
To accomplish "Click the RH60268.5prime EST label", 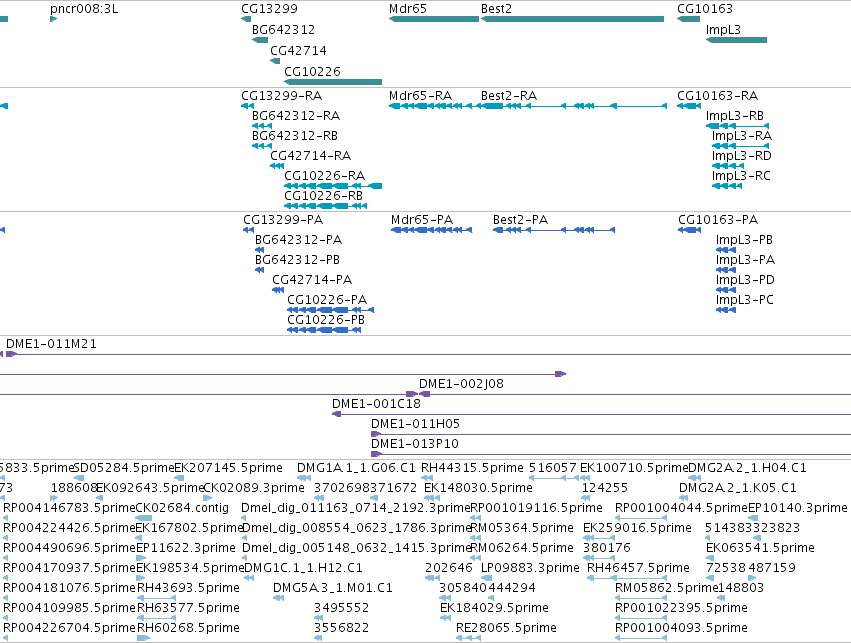I will coord(188,628).
